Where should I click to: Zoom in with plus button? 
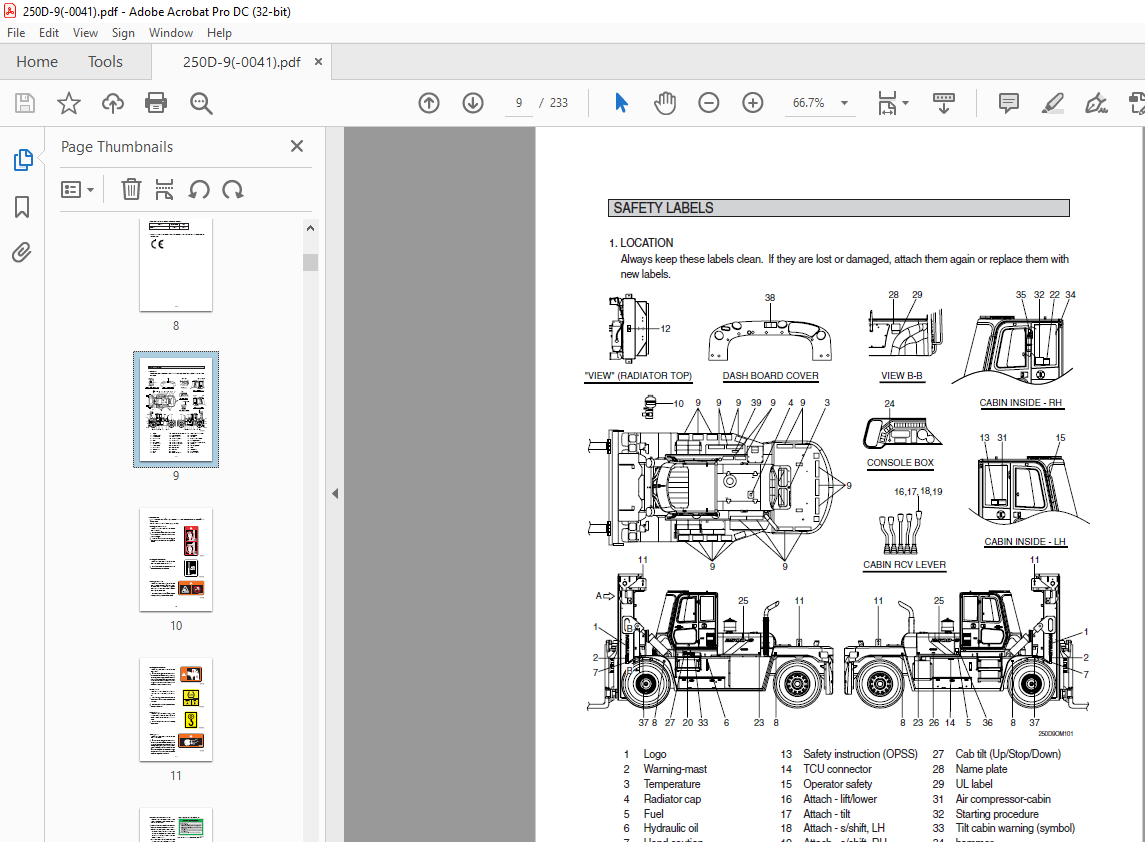click(x=752, y=103)
